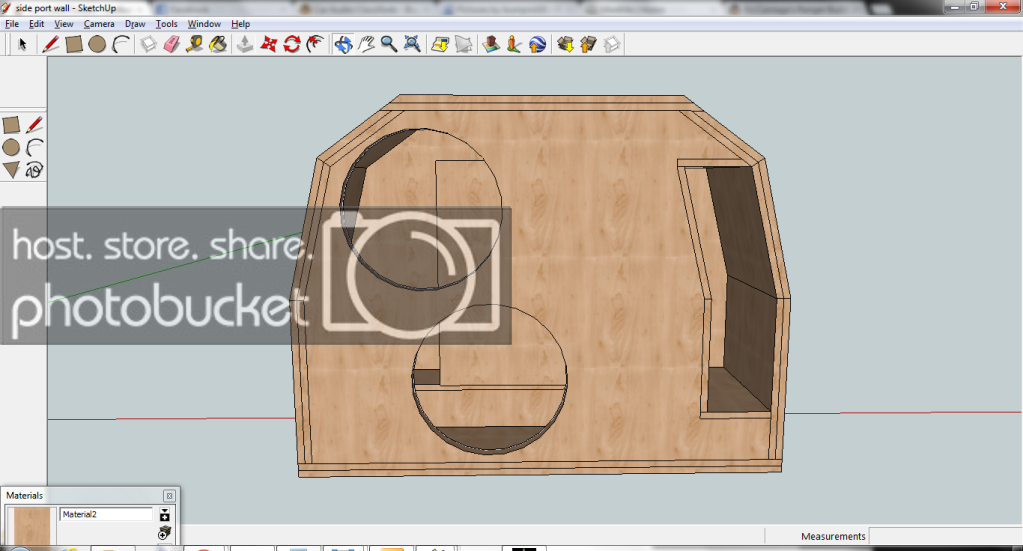Open the Camera menu
The width and height of the screenshot is (1023, 551).
99,23
